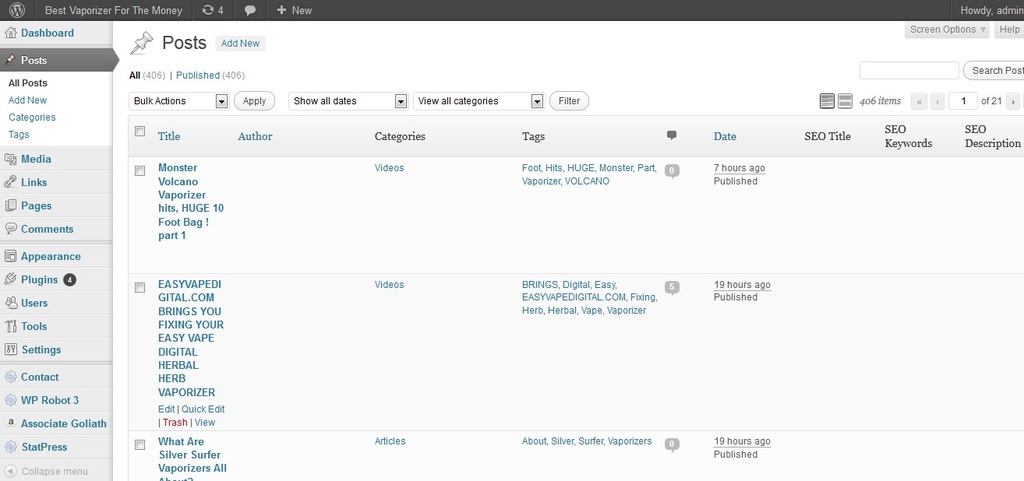
Task: Click the Media sidebar icon
Action: tap(10, 159)
